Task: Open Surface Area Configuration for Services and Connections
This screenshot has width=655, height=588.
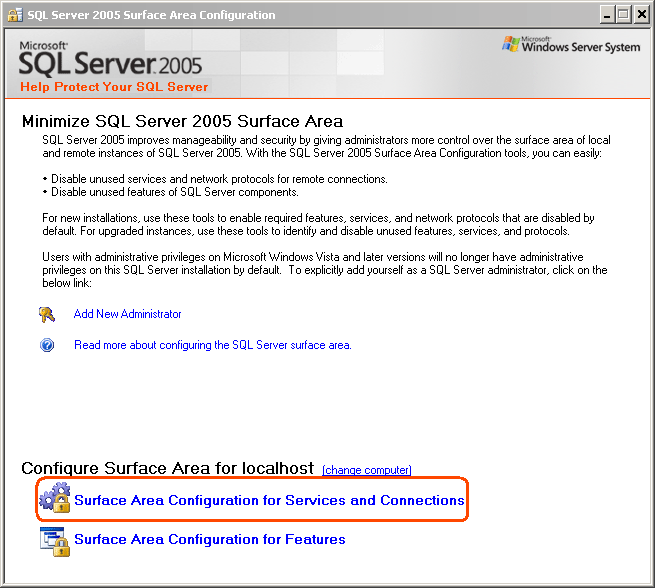Action: coord(269,500)
